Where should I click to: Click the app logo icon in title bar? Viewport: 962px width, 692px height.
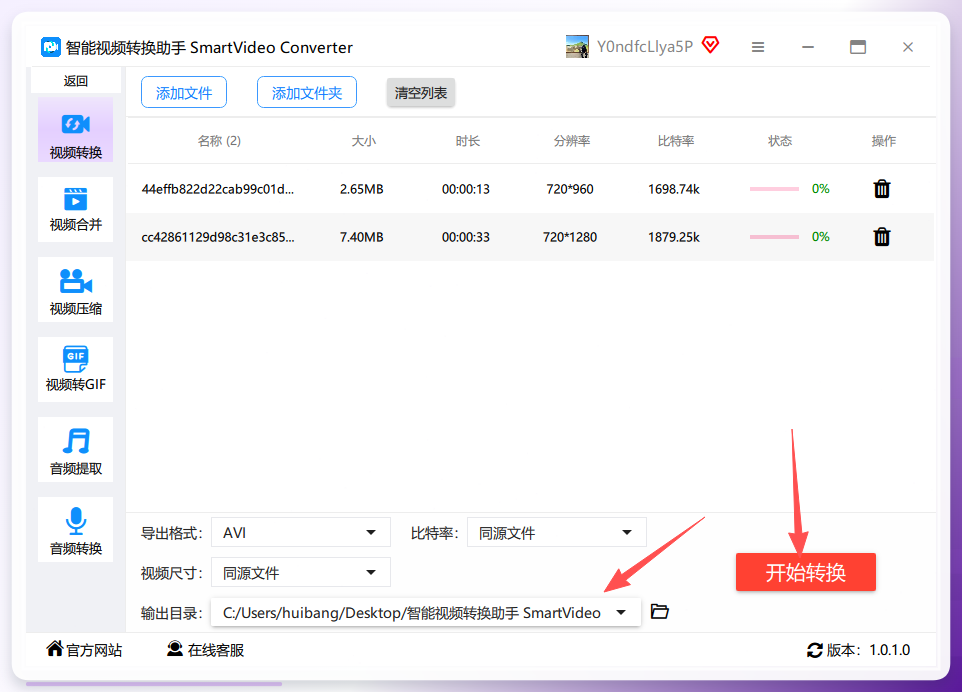pyautogui.click(x=51, y=47)
